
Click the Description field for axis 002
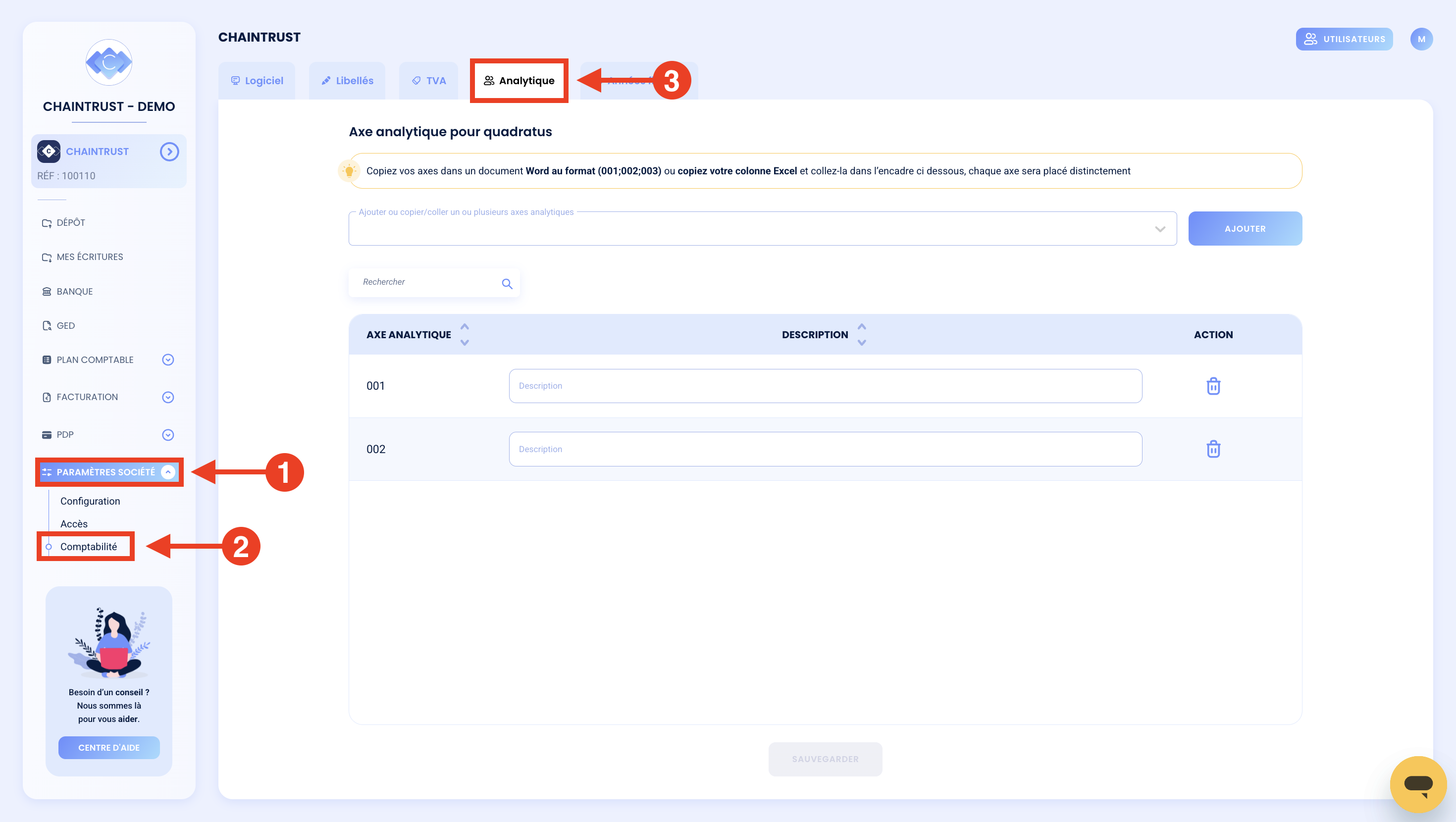pyautogui.click(x=825, y=449)
